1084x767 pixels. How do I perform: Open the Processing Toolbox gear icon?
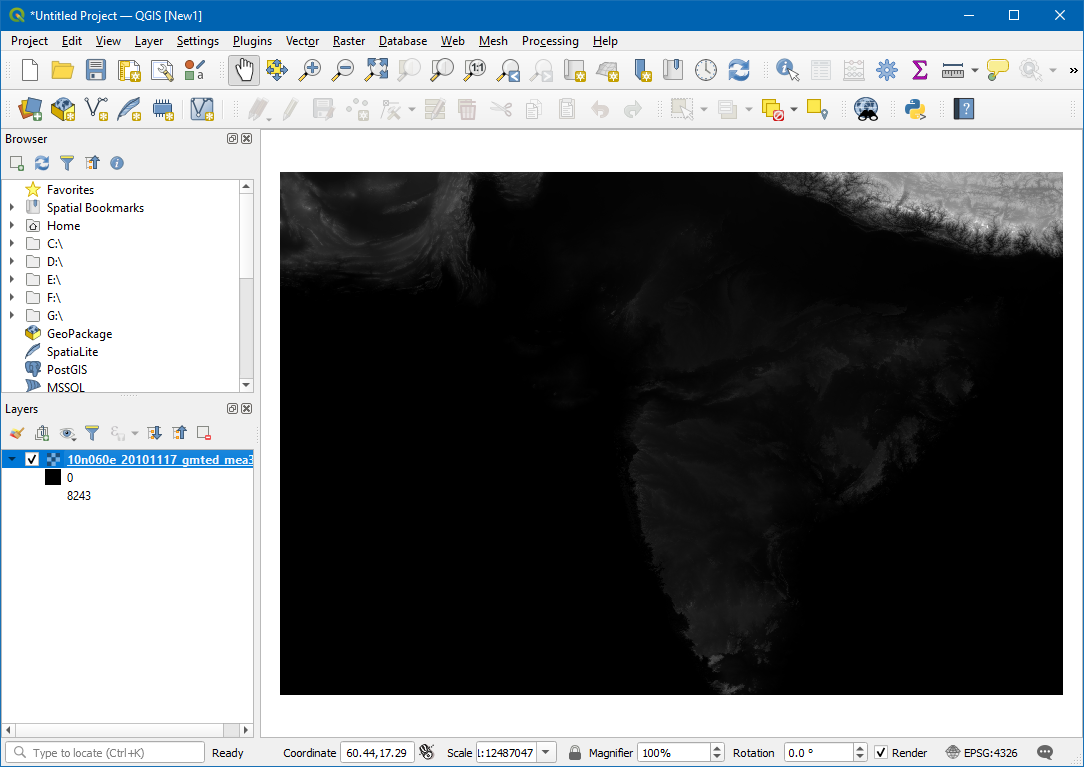click(x=886, y=70)
